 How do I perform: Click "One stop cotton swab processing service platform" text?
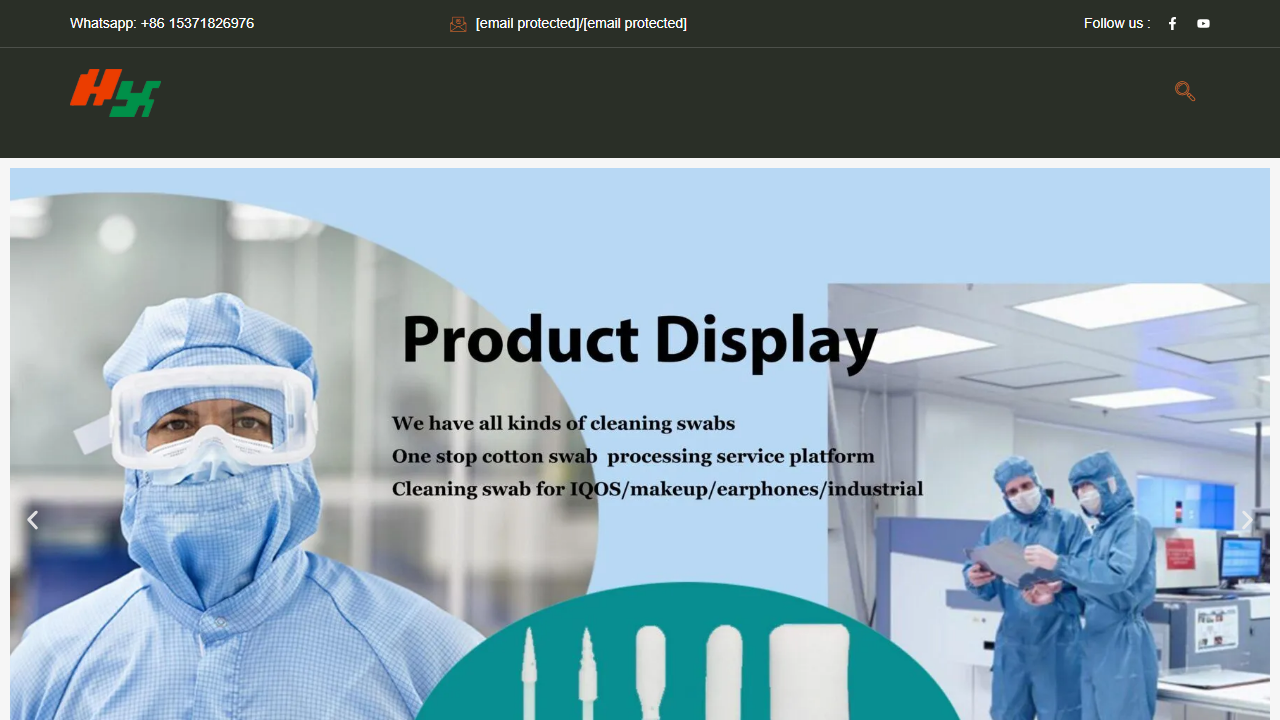tap(633, 456)
